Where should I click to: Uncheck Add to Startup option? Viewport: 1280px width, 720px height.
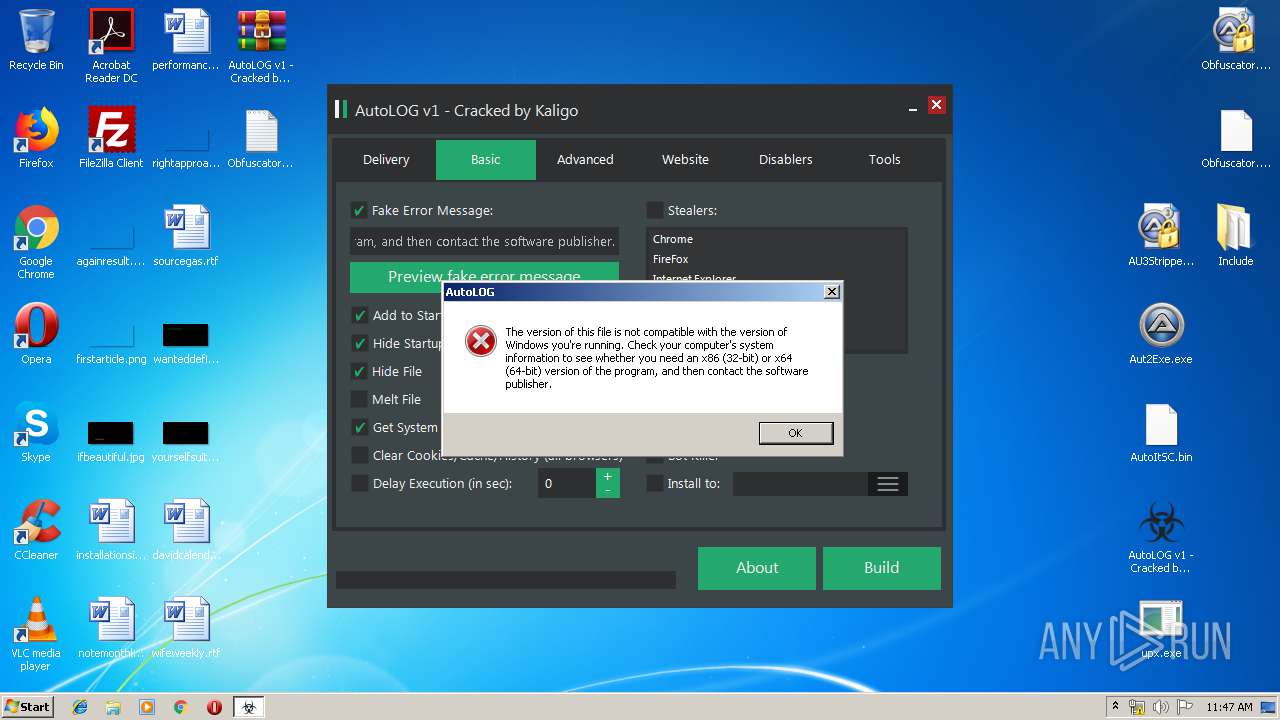[x=359, y=315]
